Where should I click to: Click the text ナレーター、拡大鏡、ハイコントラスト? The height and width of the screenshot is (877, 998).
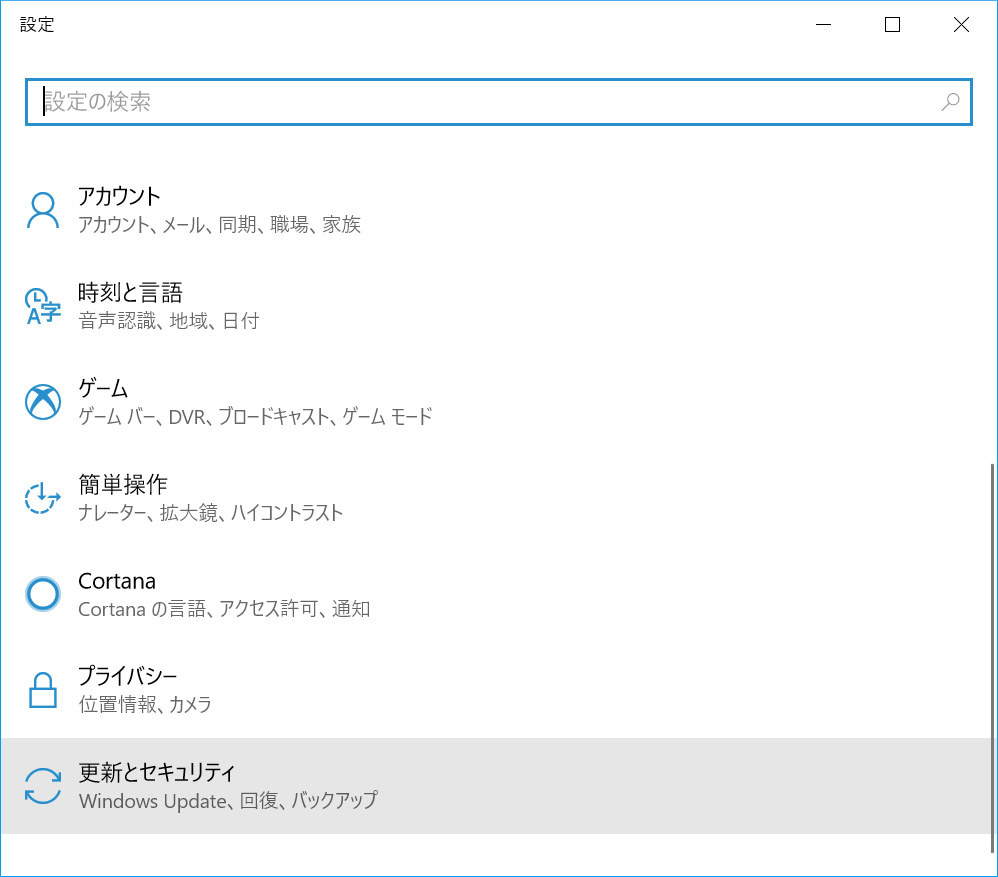pyautogui.click(x=211, y=513)
